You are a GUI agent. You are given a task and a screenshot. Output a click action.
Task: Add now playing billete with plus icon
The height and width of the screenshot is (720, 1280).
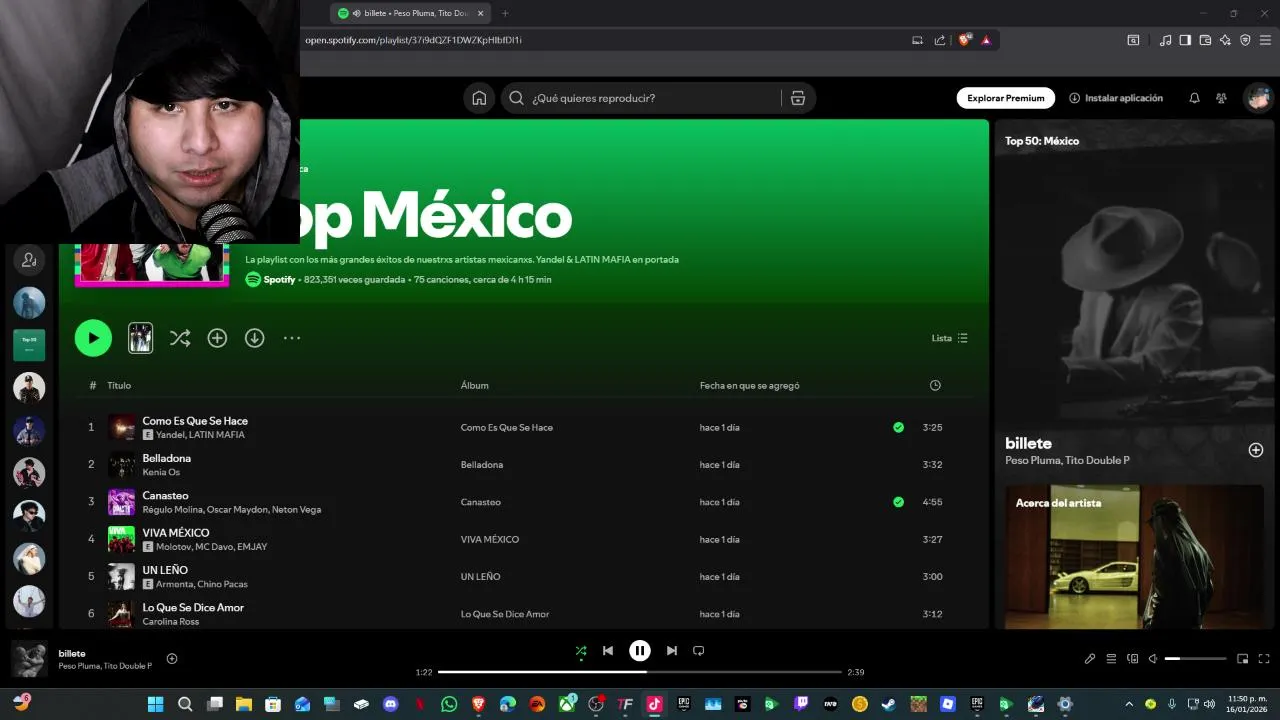point(172,658)
